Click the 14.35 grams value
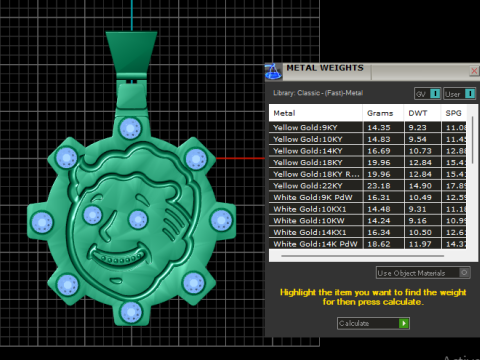Viewport: 480px width, 360px height. click(379, 127)
